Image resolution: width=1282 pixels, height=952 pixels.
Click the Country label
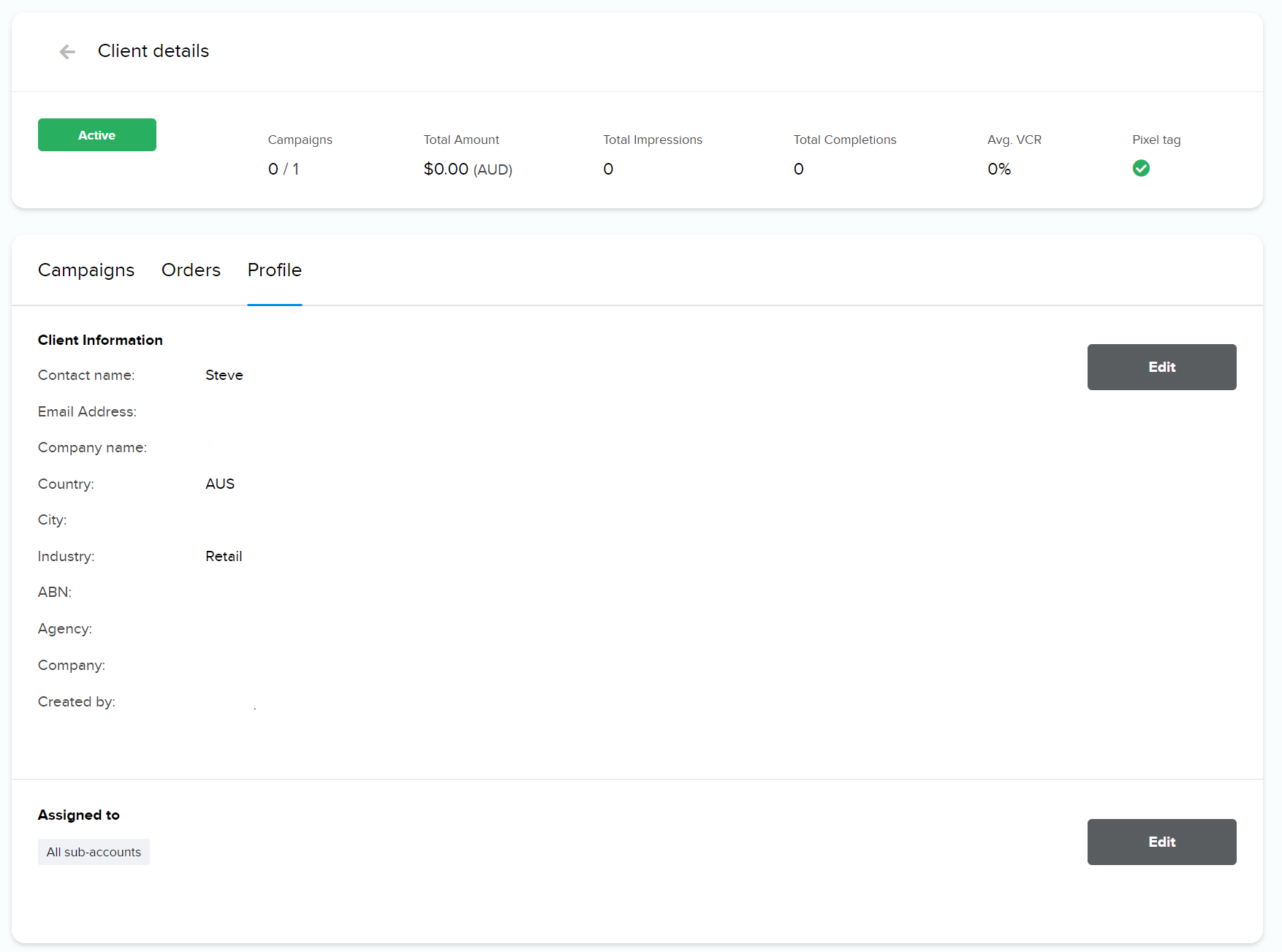66,484
